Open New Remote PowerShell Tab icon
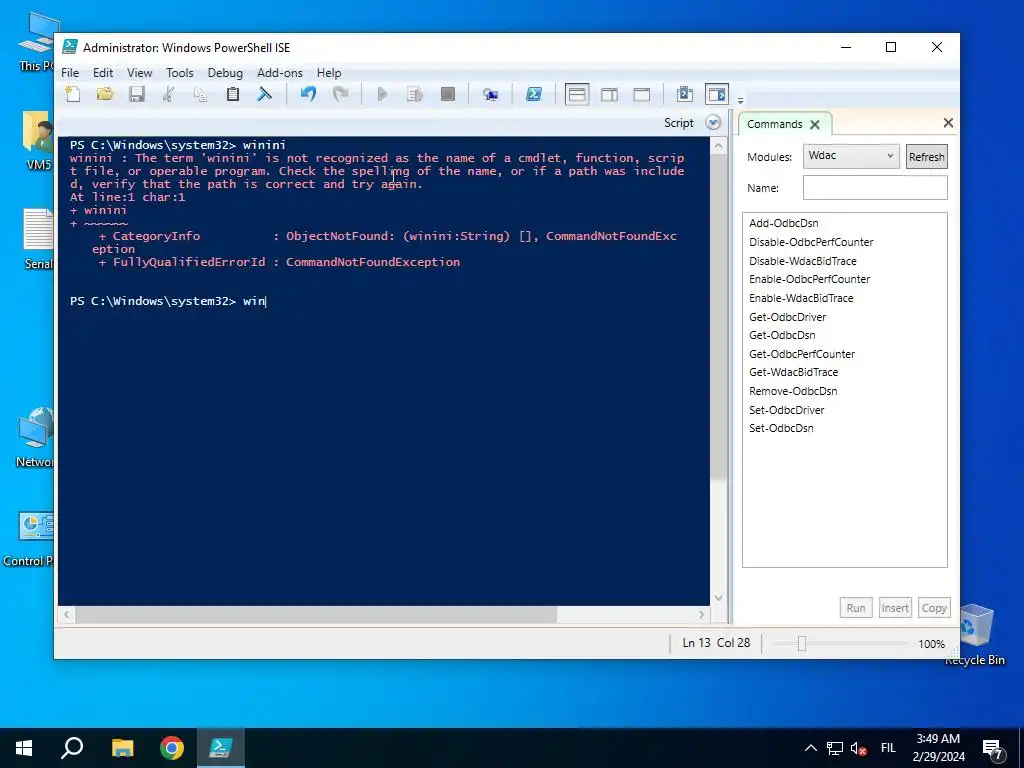This screenshot has width=1024, height=768. point(490,95)
